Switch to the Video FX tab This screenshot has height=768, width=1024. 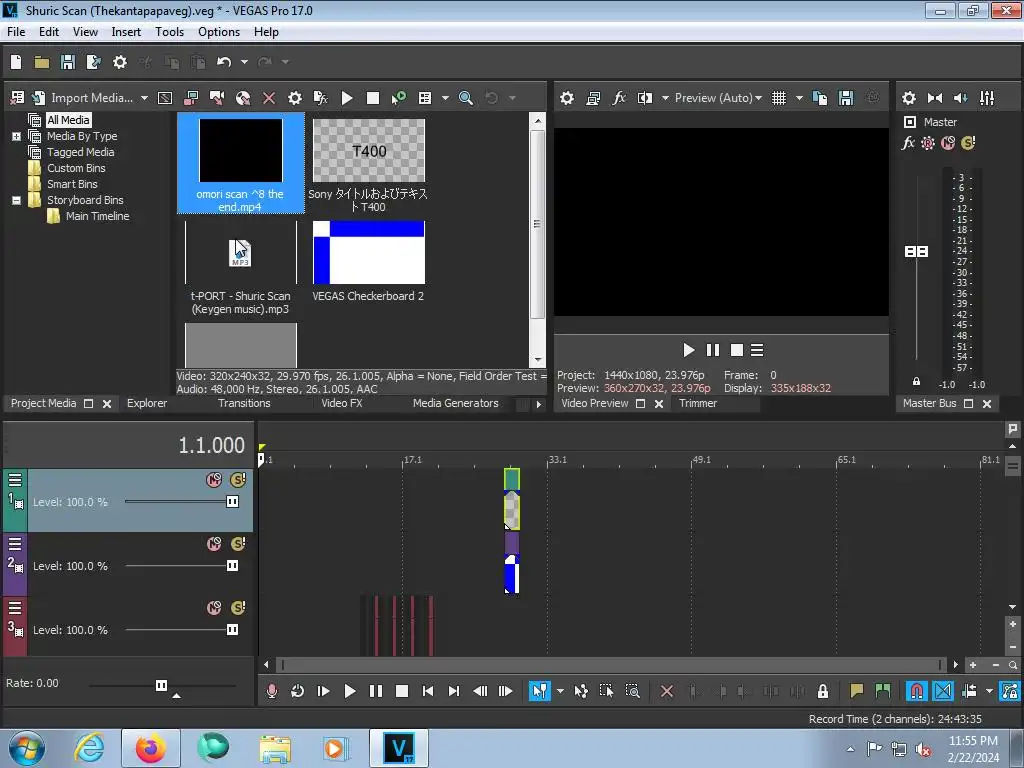point(342,404)
